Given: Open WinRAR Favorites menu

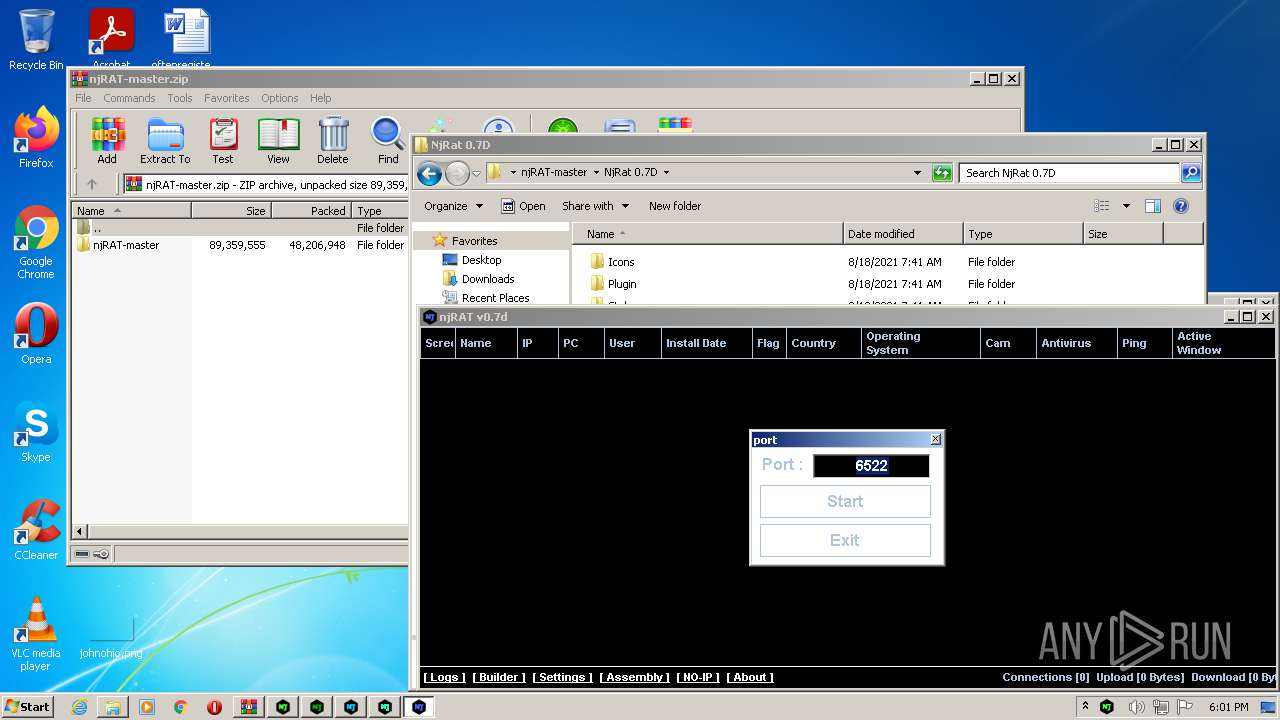Looking at the screenshot, I should (x=227, y=98).
